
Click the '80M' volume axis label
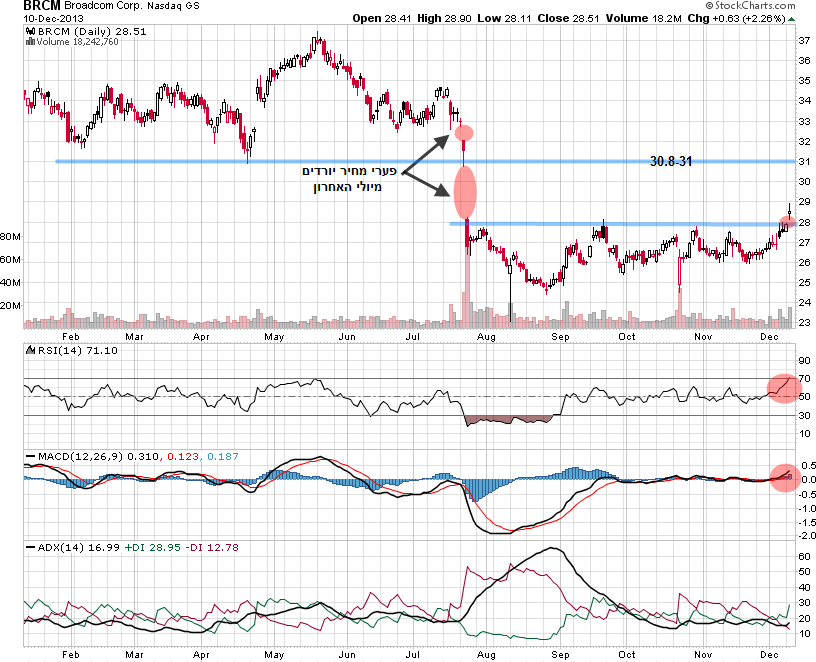coord(10,237)
